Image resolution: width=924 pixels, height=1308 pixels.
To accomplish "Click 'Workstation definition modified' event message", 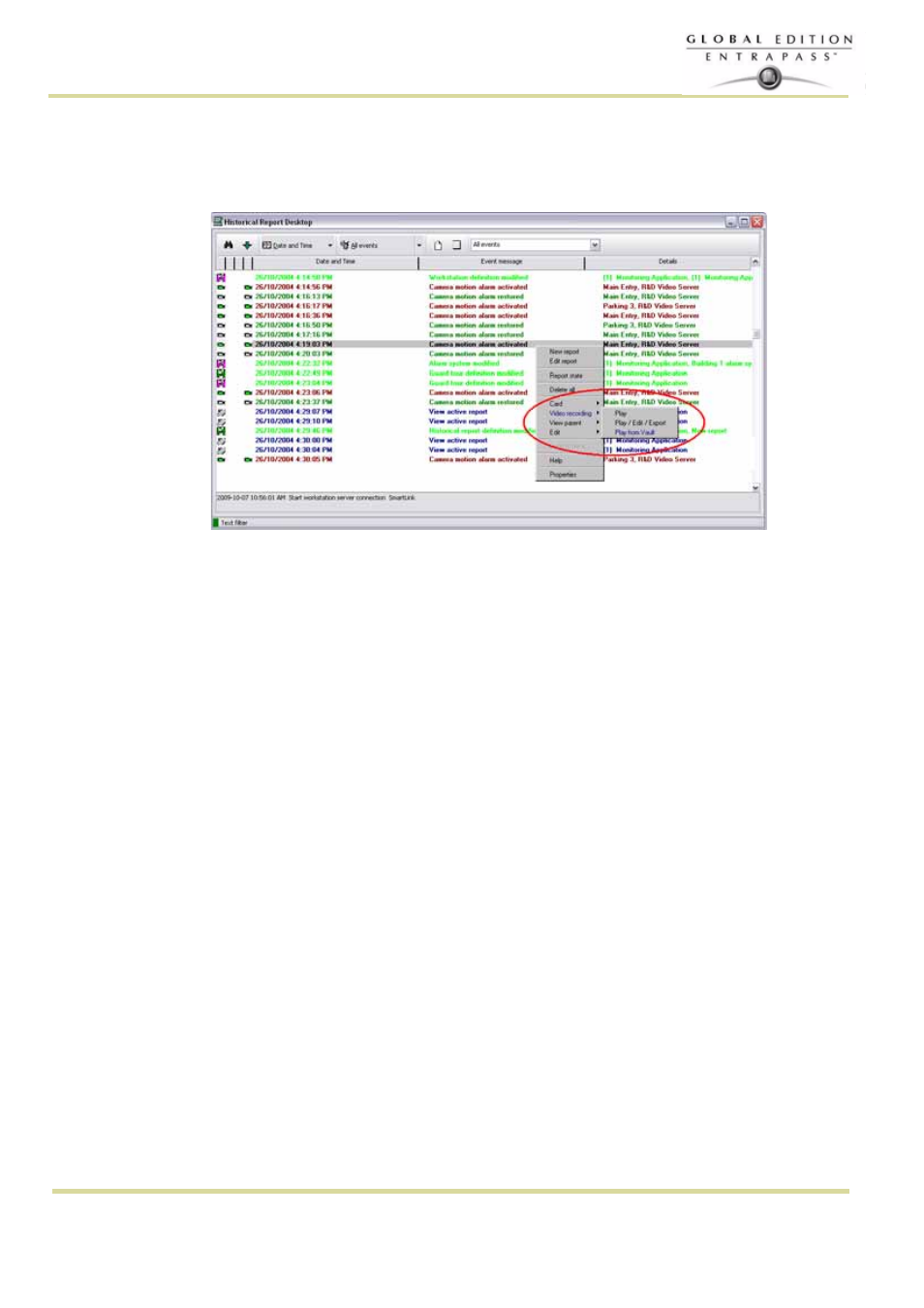I will coord(478,278).
